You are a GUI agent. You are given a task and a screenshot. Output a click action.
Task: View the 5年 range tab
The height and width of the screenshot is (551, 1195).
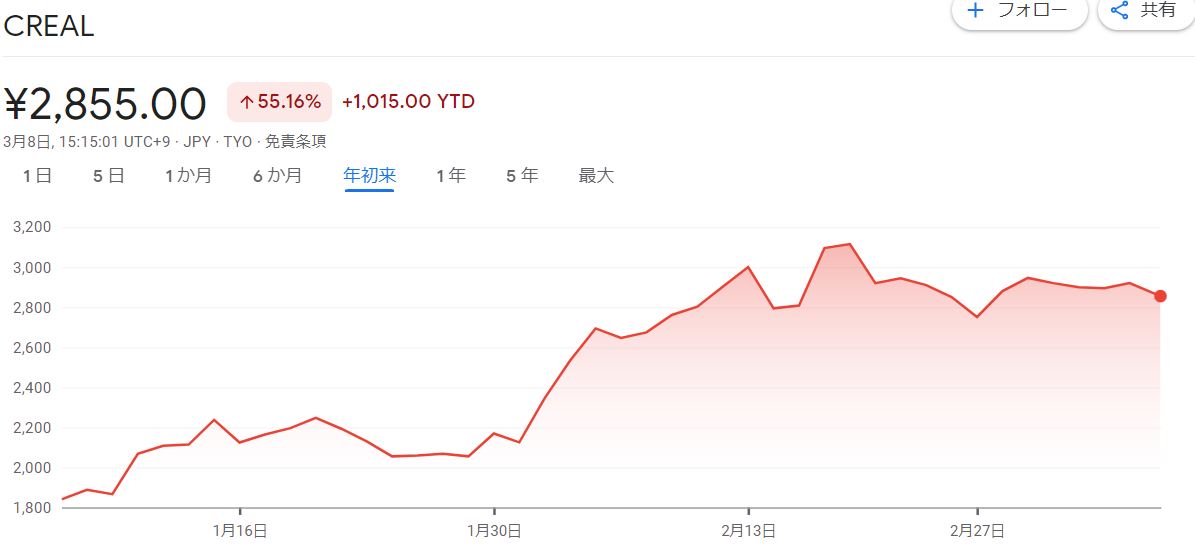click(522, 176)
